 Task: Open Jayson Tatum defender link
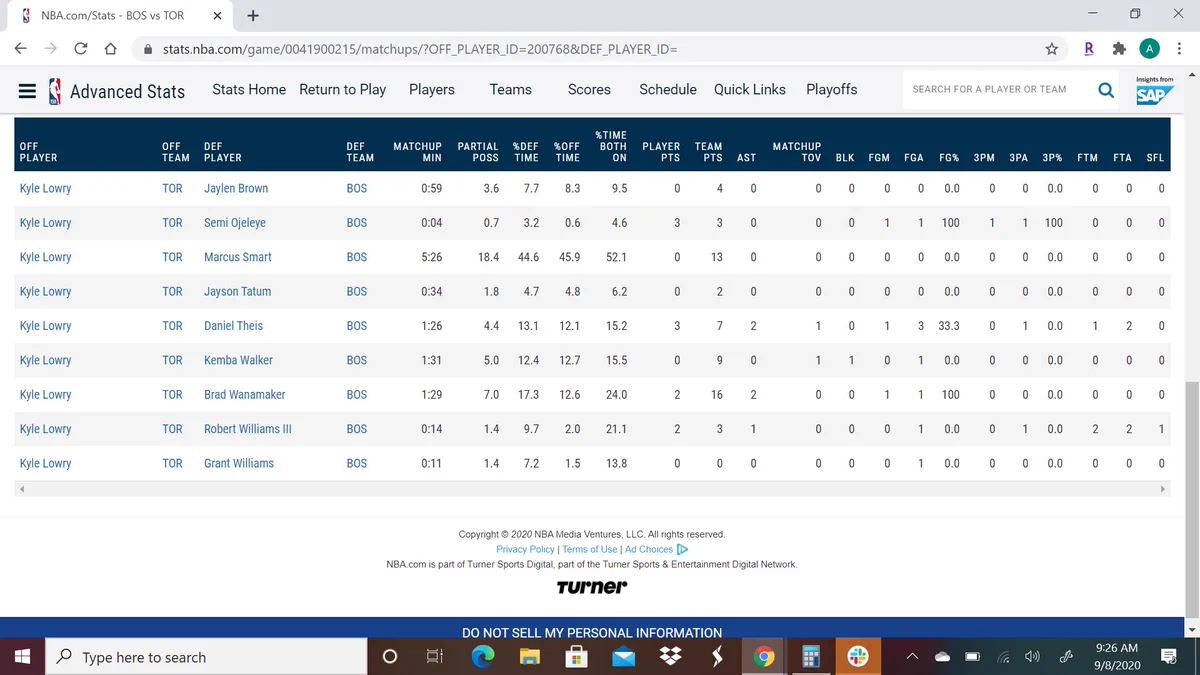pos(237,291)
